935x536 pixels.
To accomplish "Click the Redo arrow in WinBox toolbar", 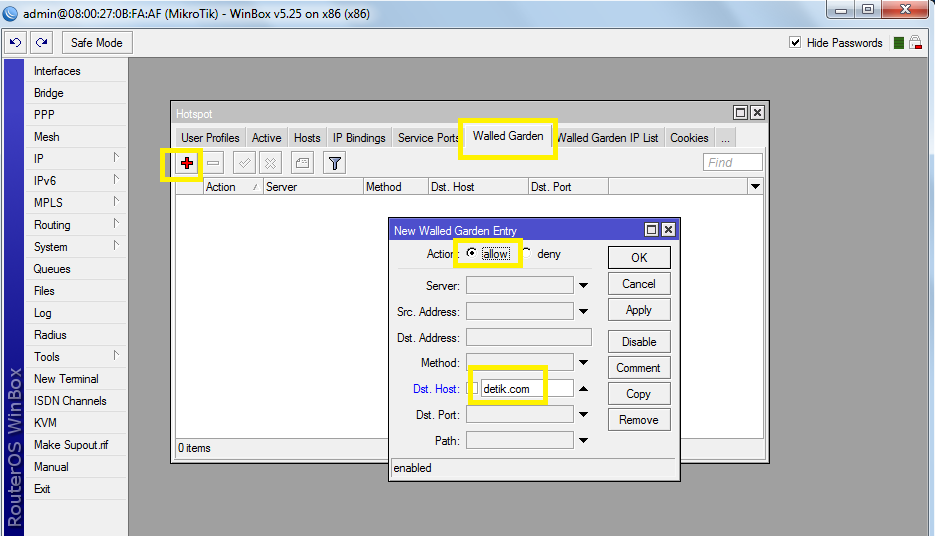I will pos(42,42).
